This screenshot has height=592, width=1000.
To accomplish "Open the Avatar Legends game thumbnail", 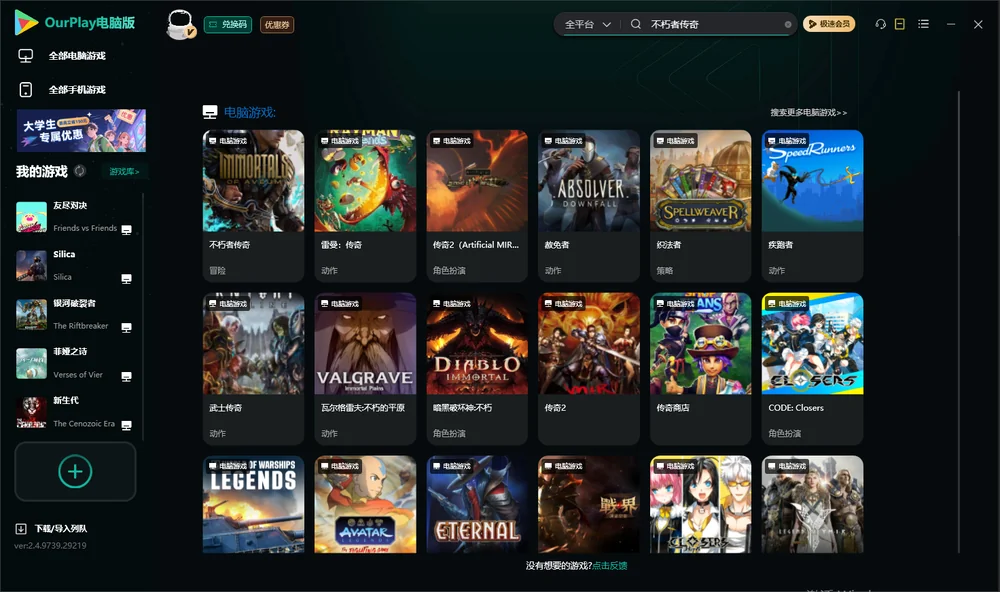I will pyautogui.click(x=365, y=504).
